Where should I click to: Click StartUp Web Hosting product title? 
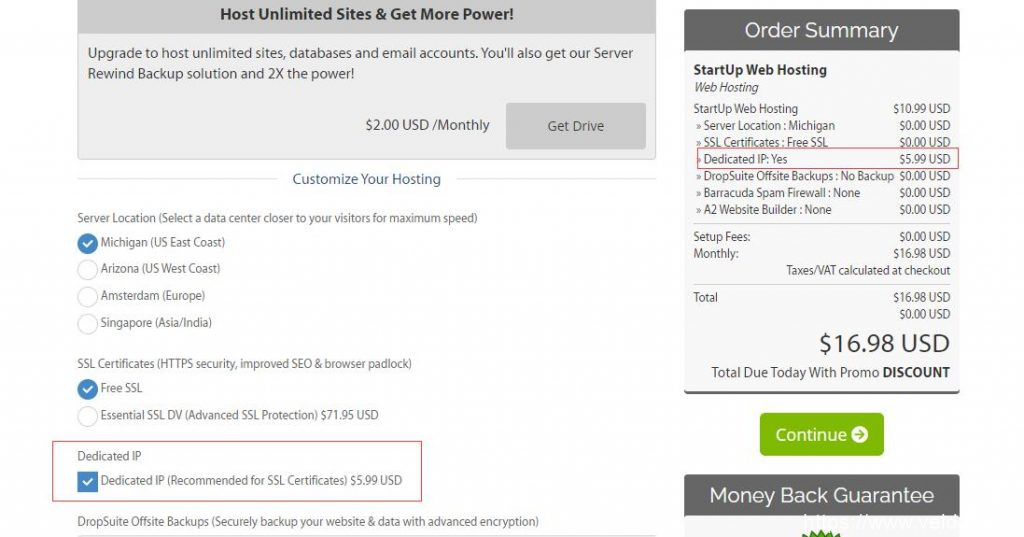coord(760,70)
